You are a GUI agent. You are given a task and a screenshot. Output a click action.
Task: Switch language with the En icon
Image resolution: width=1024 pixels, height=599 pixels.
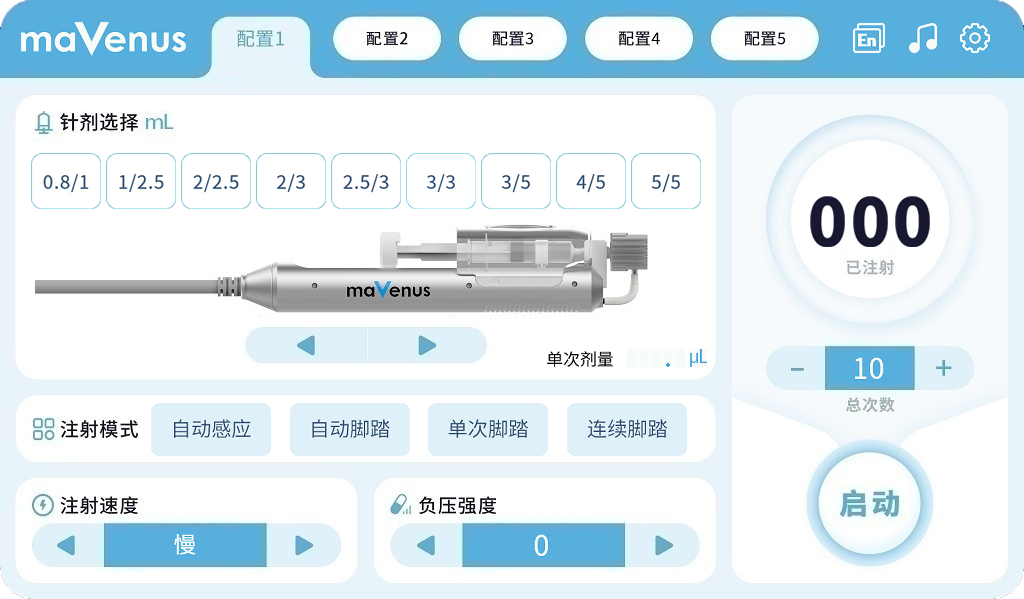coord(869,39)
